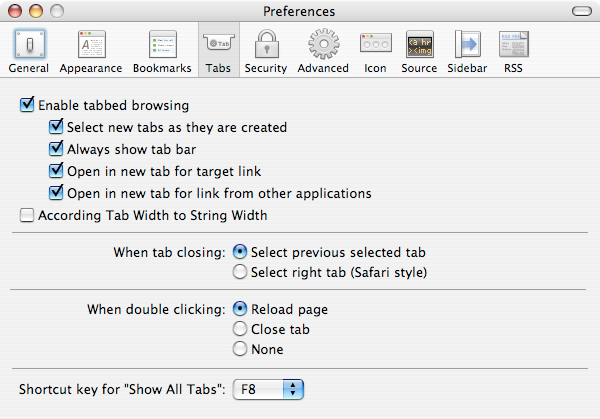The width and height of the screenshot is (600, 419).
Task: Select the Security padlock icon
Action: point(265,50)
